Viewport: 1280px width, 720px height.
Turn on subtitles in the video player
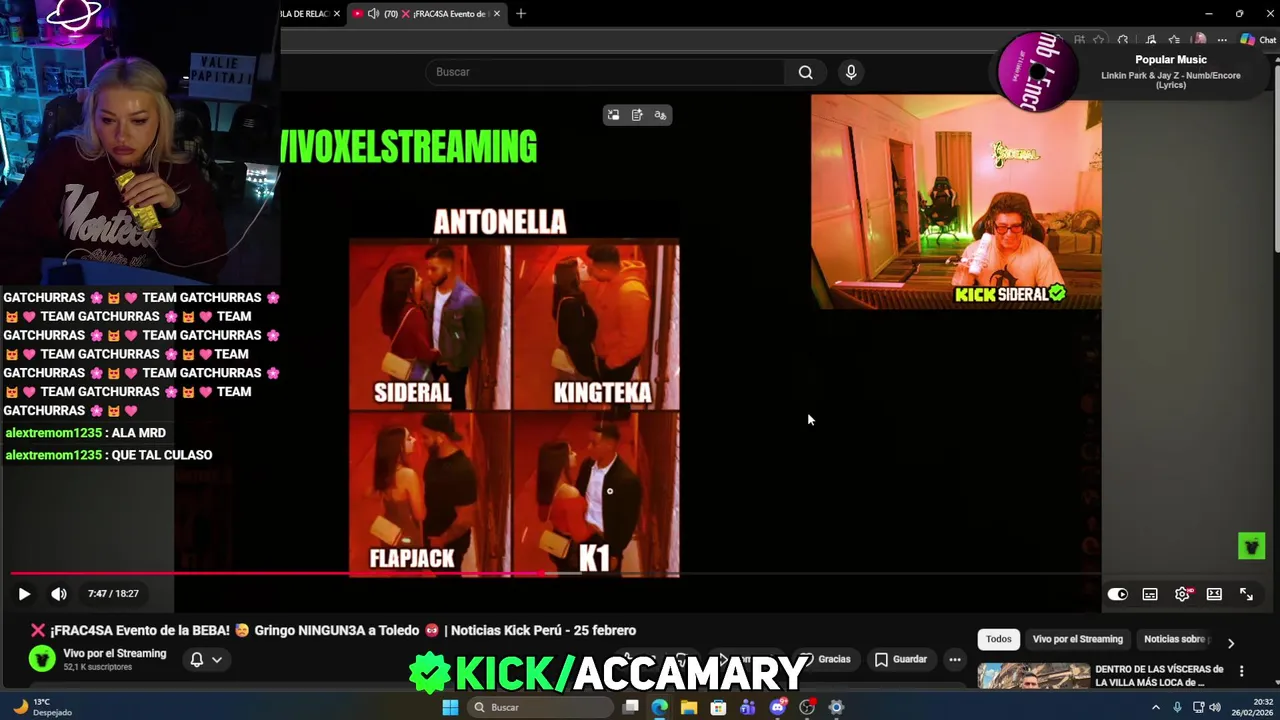coord(1150,594)
